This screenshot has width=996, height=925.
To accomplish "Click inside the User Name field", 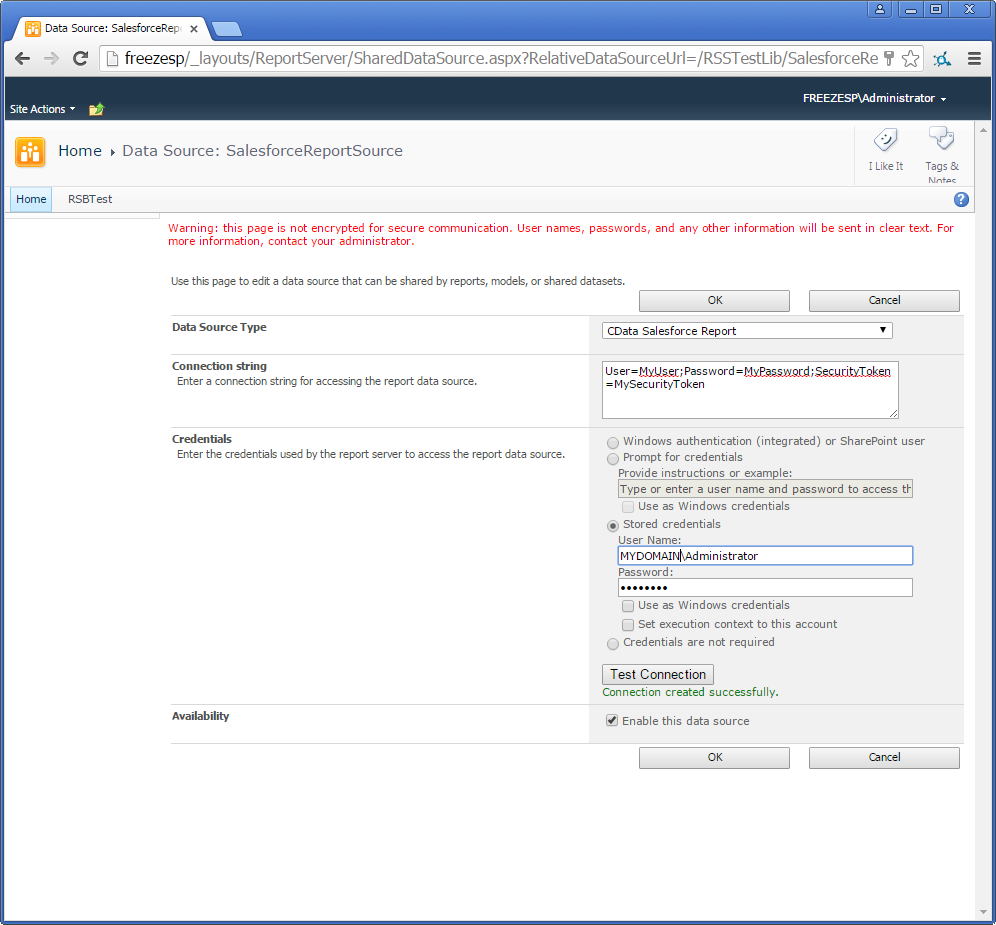I will [765, 555].
